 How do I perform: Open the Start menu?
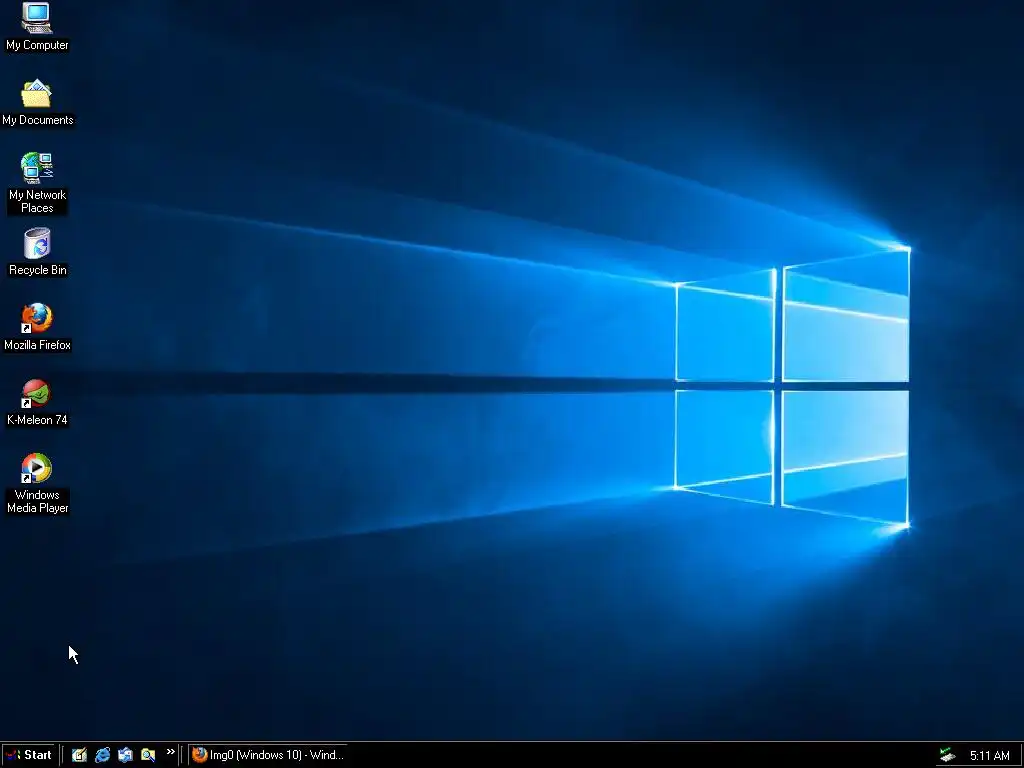point(28,755)
